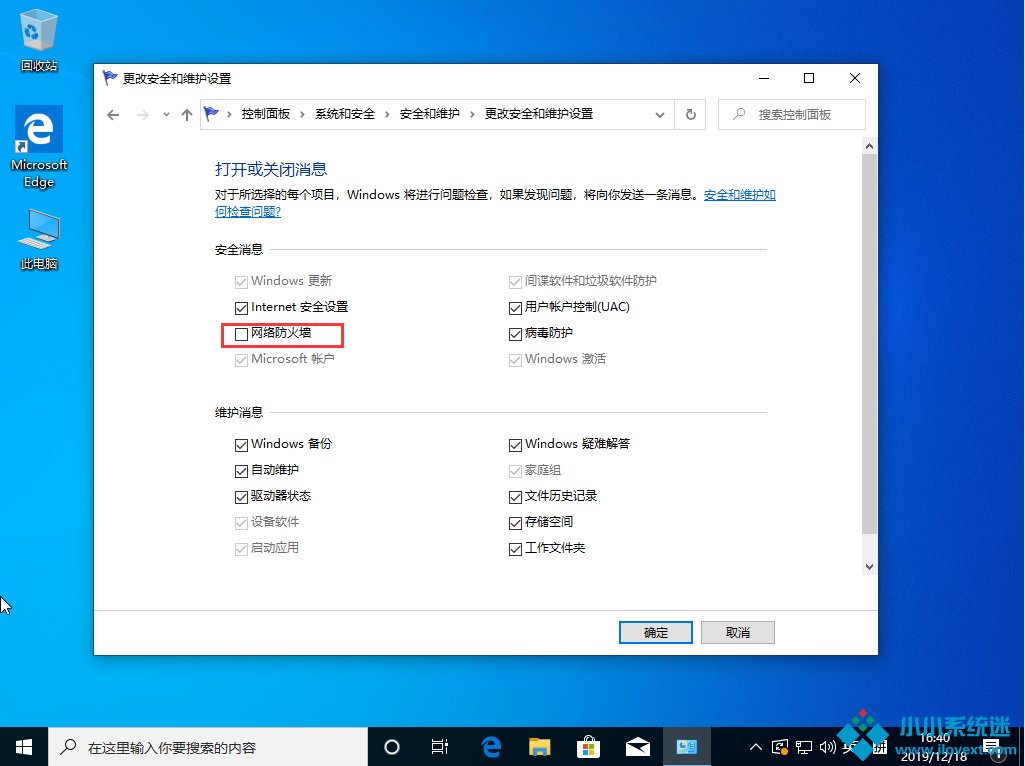This screenshot has width=1025, height=766.
Task: Go back with the left arrow button
Action: (x=113, y=115)
